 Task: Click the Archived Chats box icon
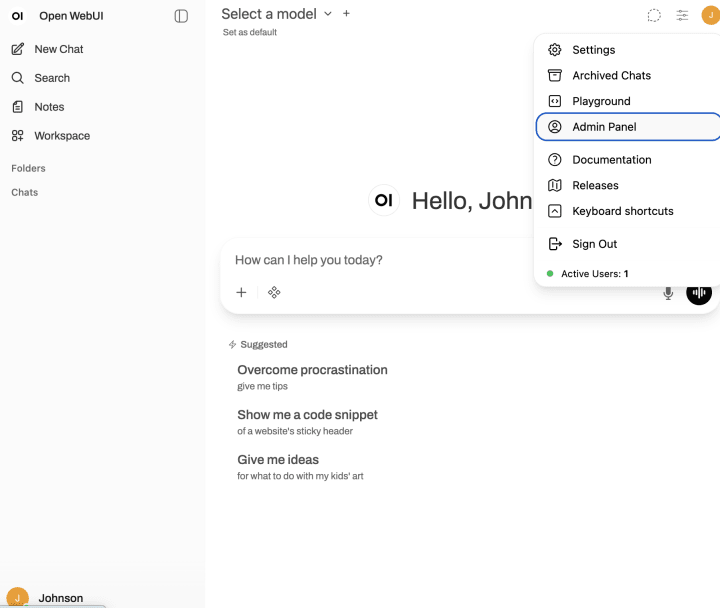click(x=555, y=75)
